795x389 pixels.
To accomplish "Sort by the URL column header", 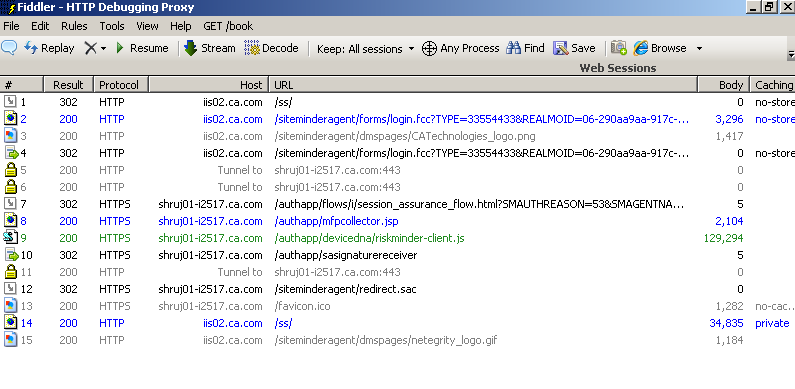I will click(x=484, y=85).
